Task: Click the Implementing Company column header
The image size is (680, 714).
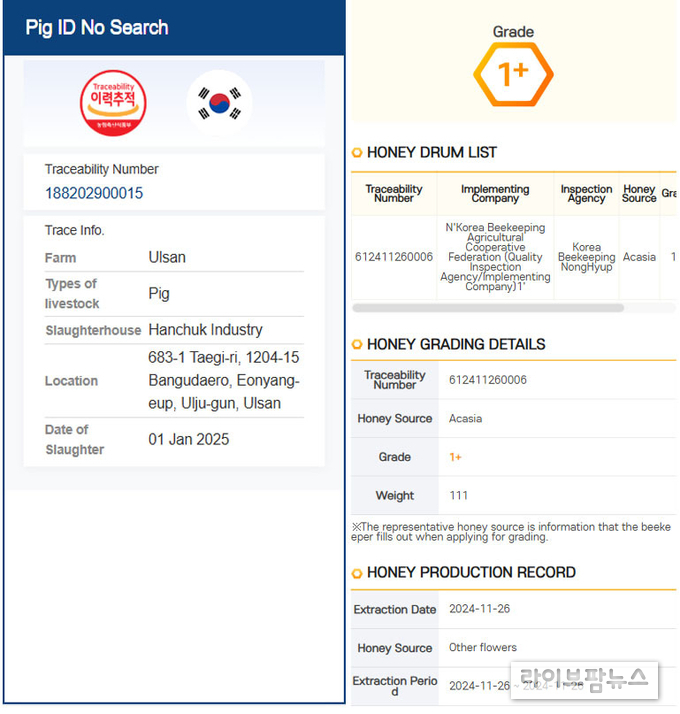Action: click(x=495, y=194)
